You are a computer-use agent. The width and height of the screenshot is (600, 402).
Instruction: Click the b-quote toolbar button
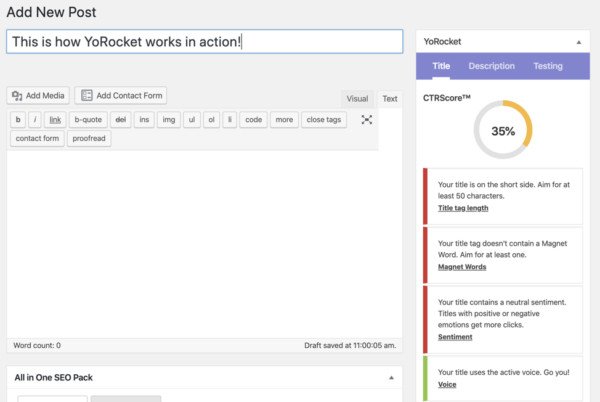click(x=88, y=120)
